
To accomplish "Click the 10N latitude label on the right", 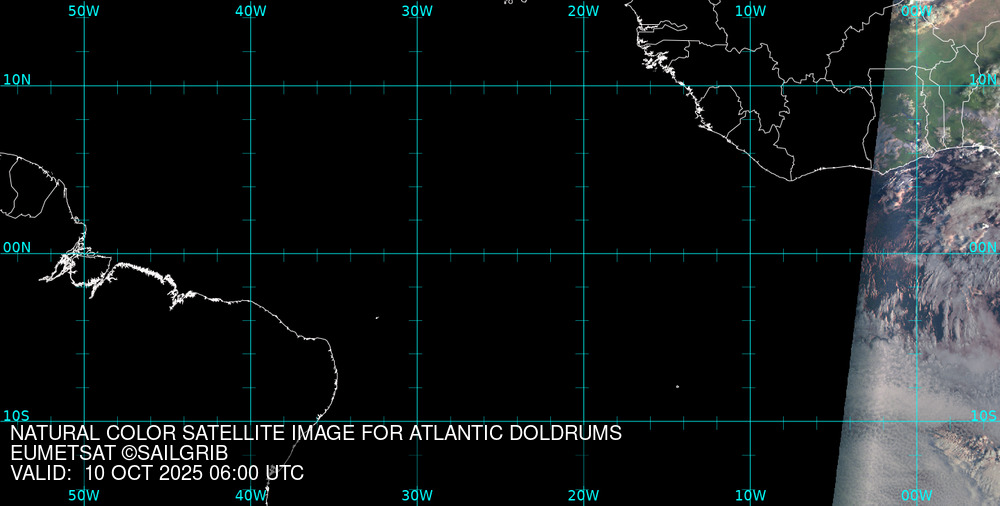I will (x=983, y=79).
